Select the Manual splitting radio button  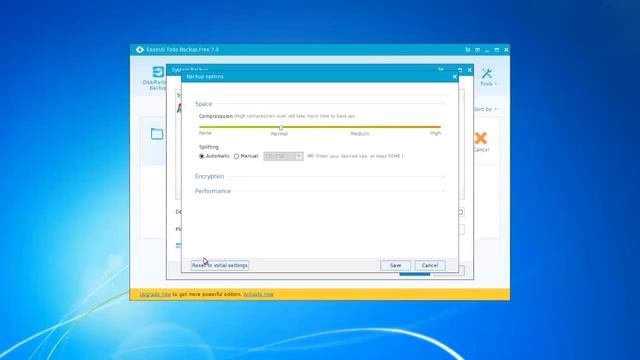tap(236, 156)
